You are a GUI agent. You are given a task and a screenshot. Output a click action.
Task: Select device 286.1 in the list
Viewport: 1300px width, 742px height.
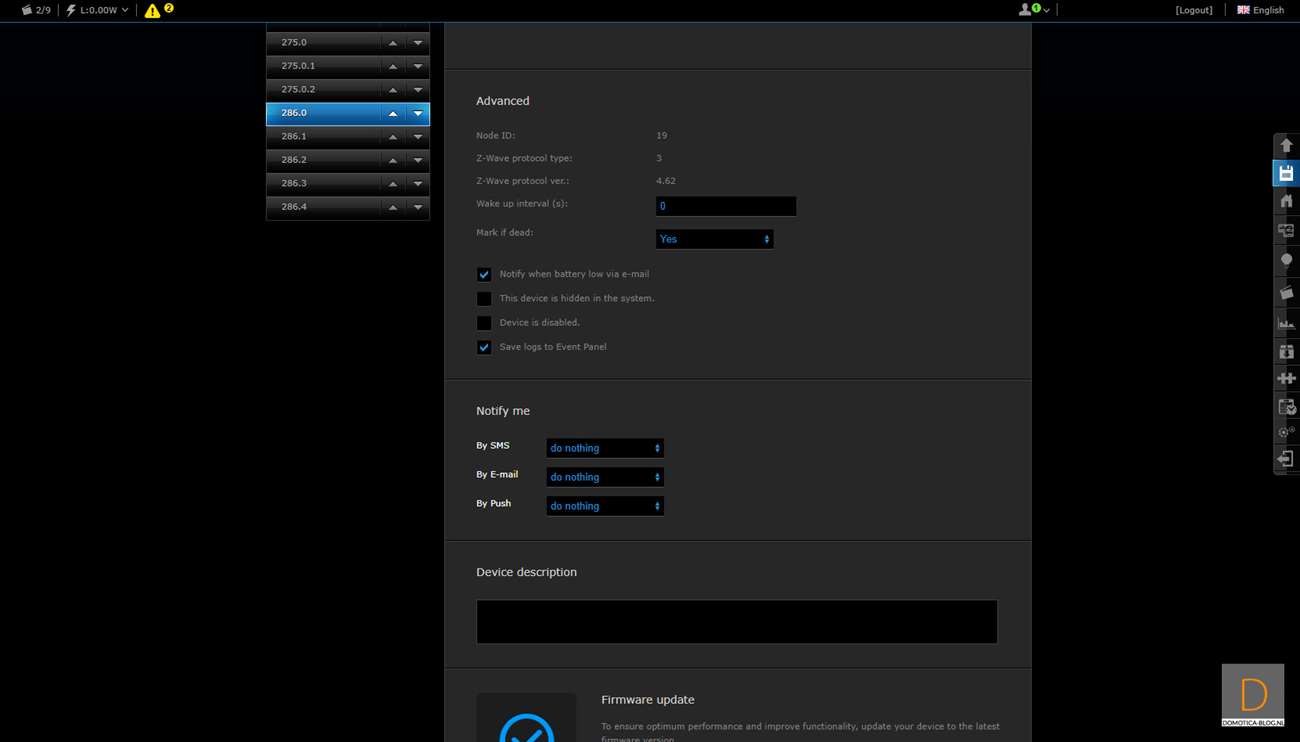[322, 137]
